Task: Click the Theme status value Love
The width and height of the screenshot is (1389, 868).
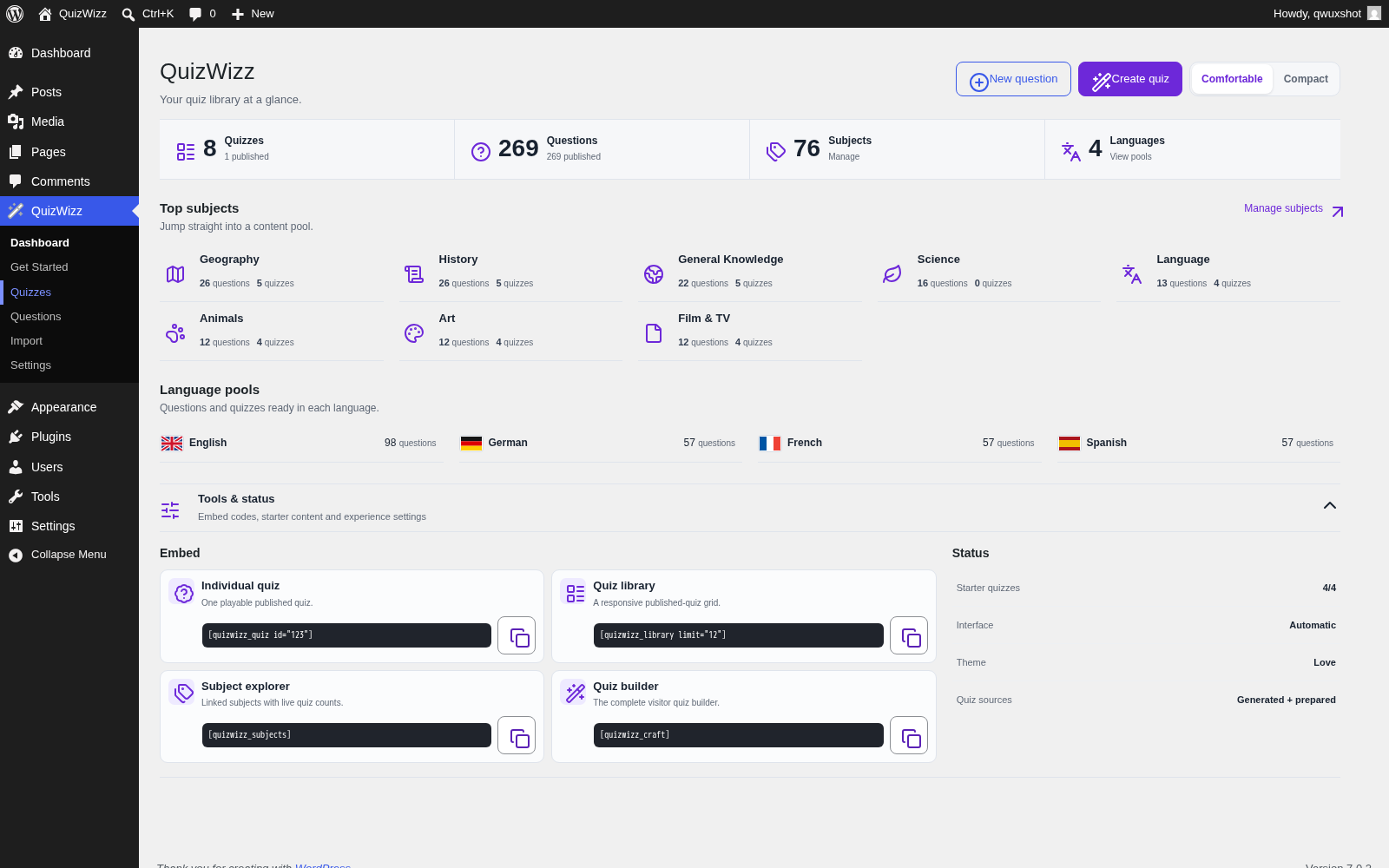Action: pos(1325,662)
